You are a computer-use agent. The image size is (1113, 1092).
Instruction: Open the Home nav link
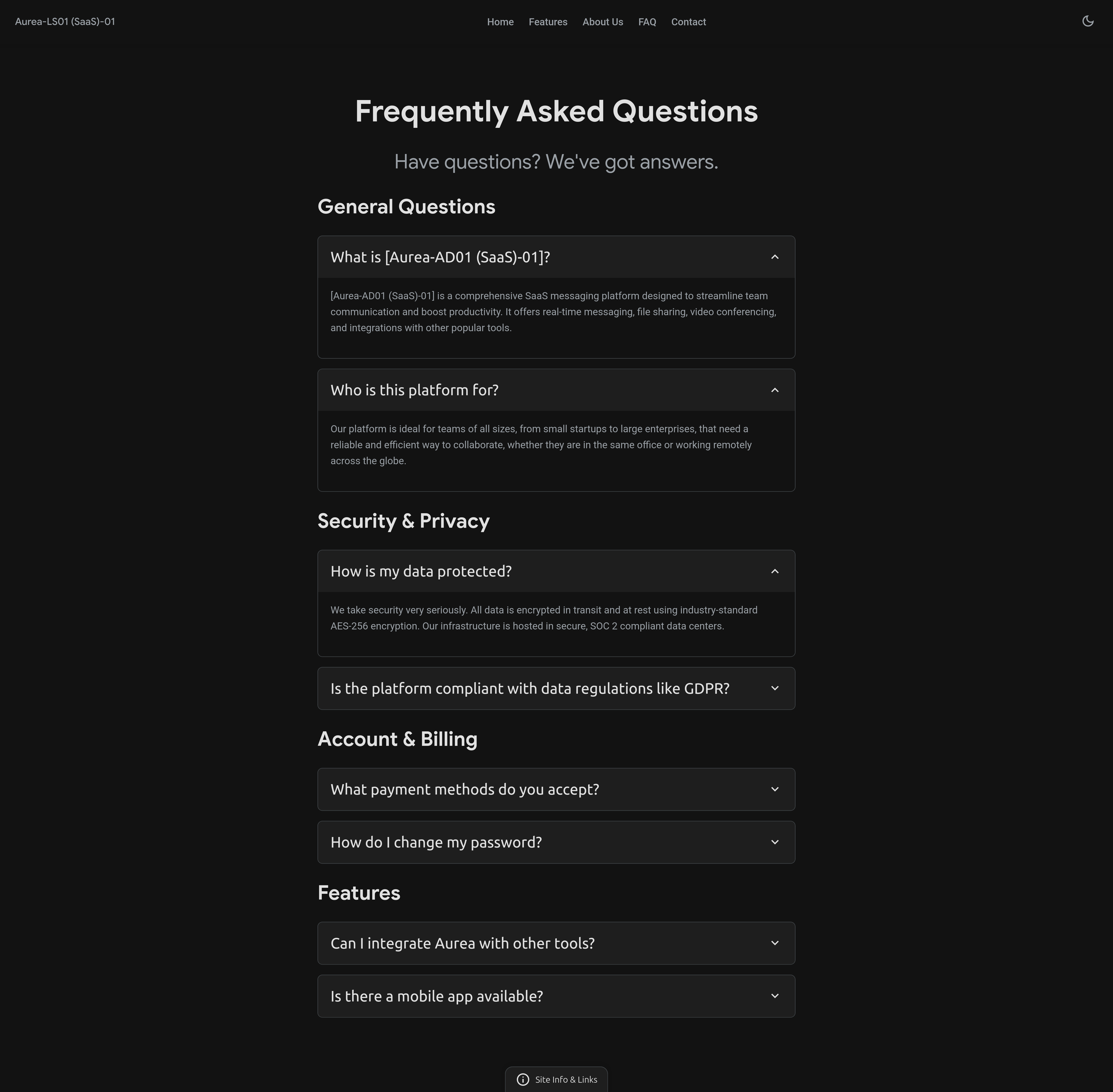coord(500,22)
